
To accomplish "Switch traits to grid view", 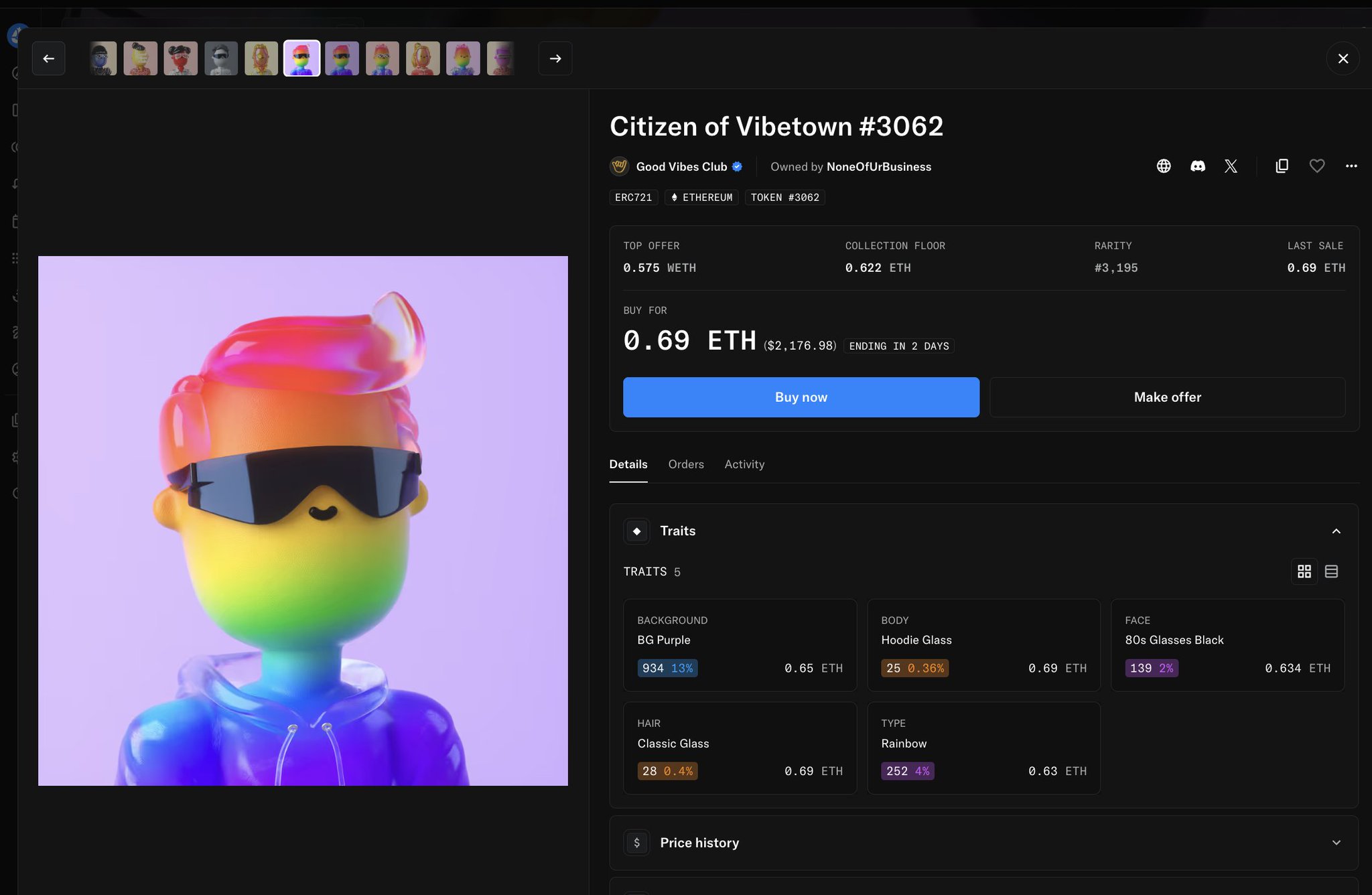I will 1304,571.
